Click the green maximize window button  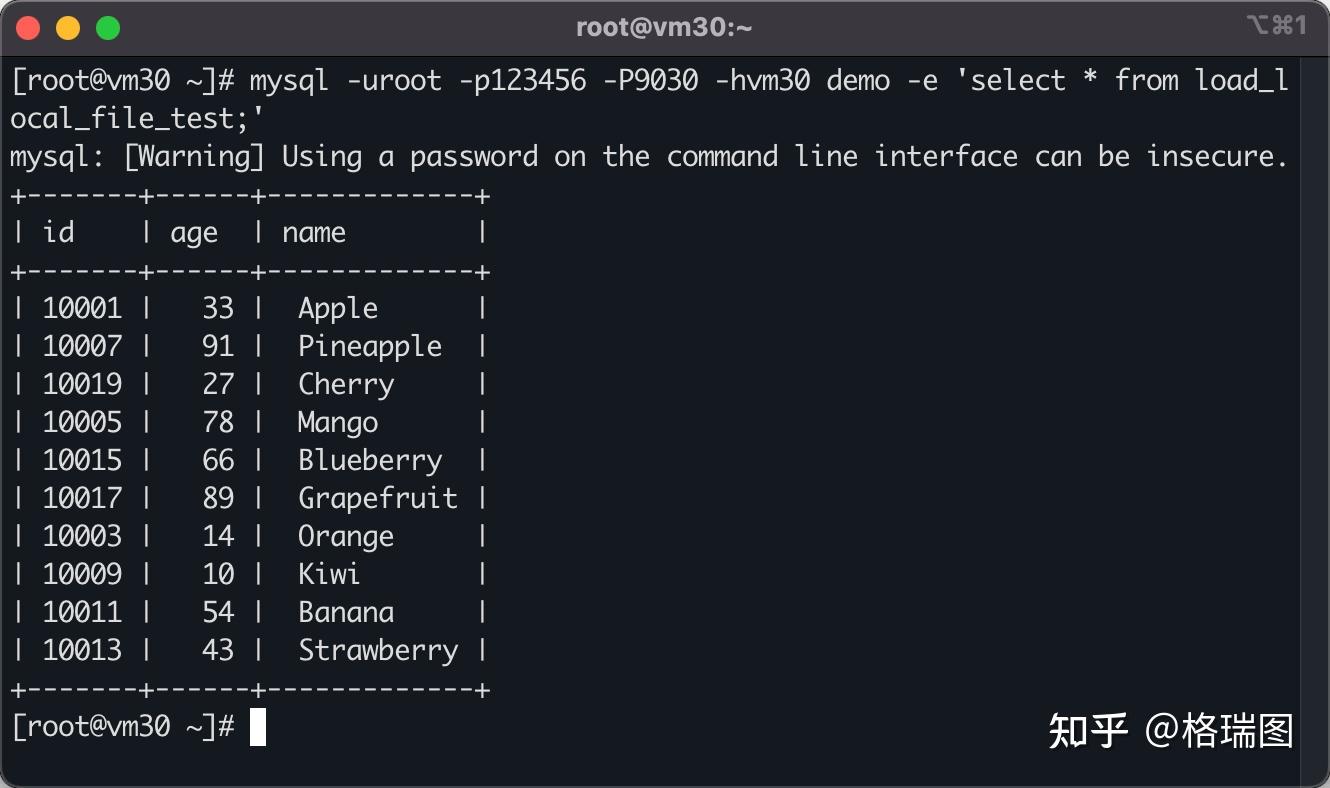[x=108, y=28]
